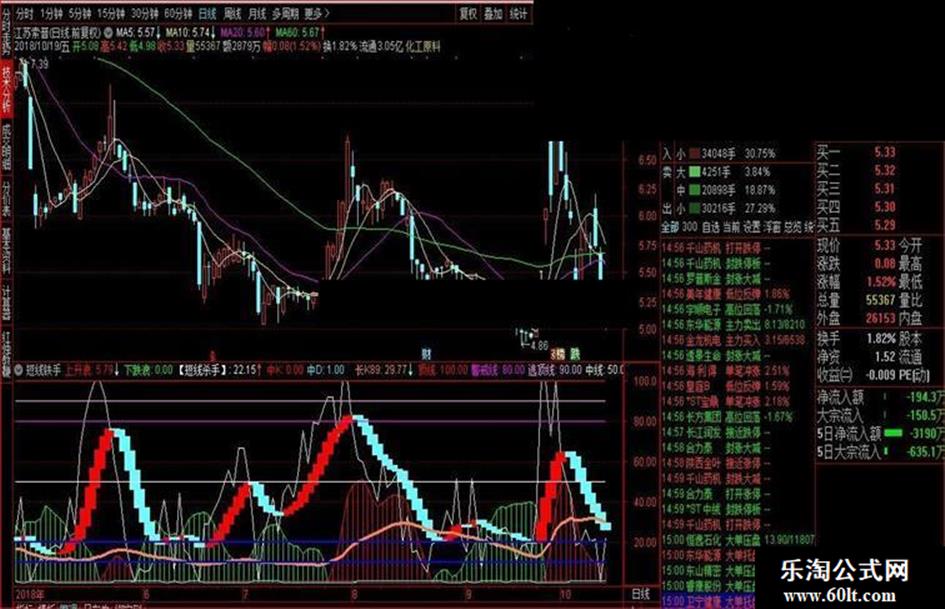The image size is (945, 609).
Task: Click the 买一 bid price 5.33
Action: (885, 153)
